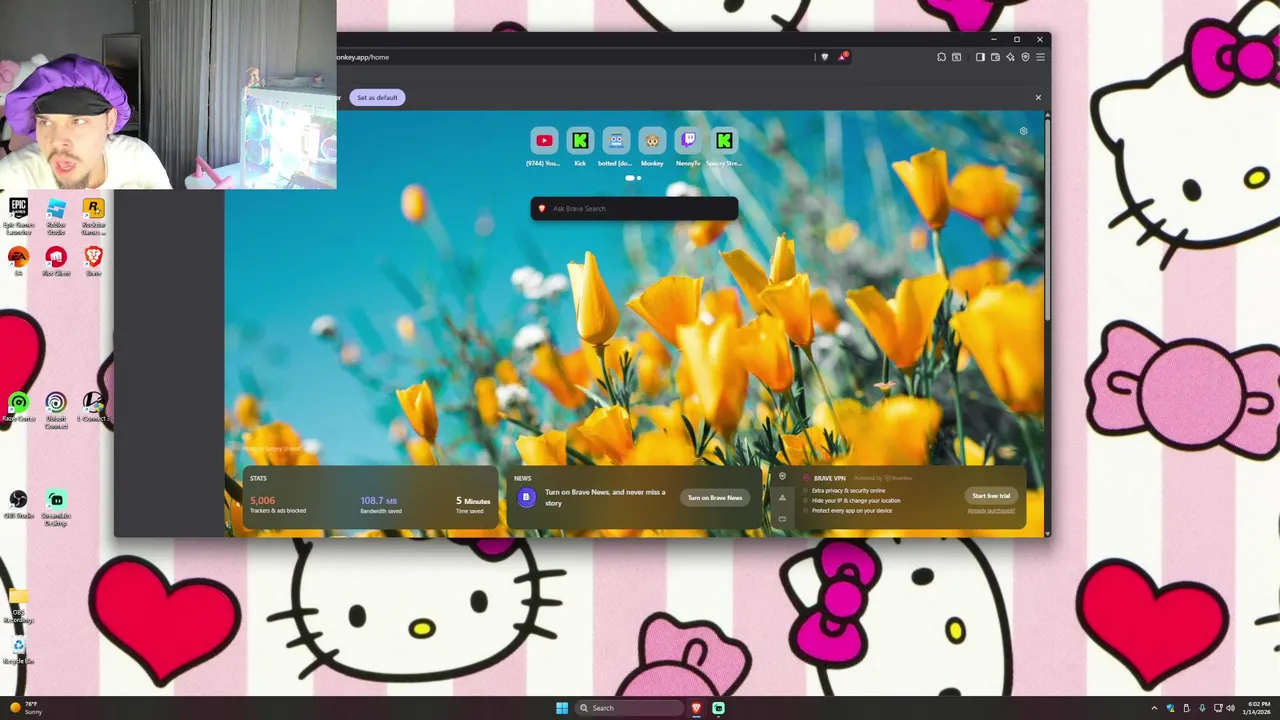Open the weather widget showing Sunny
Image resolution: width=1280 pixels, height=720 pixels.
tap(26, 708)
